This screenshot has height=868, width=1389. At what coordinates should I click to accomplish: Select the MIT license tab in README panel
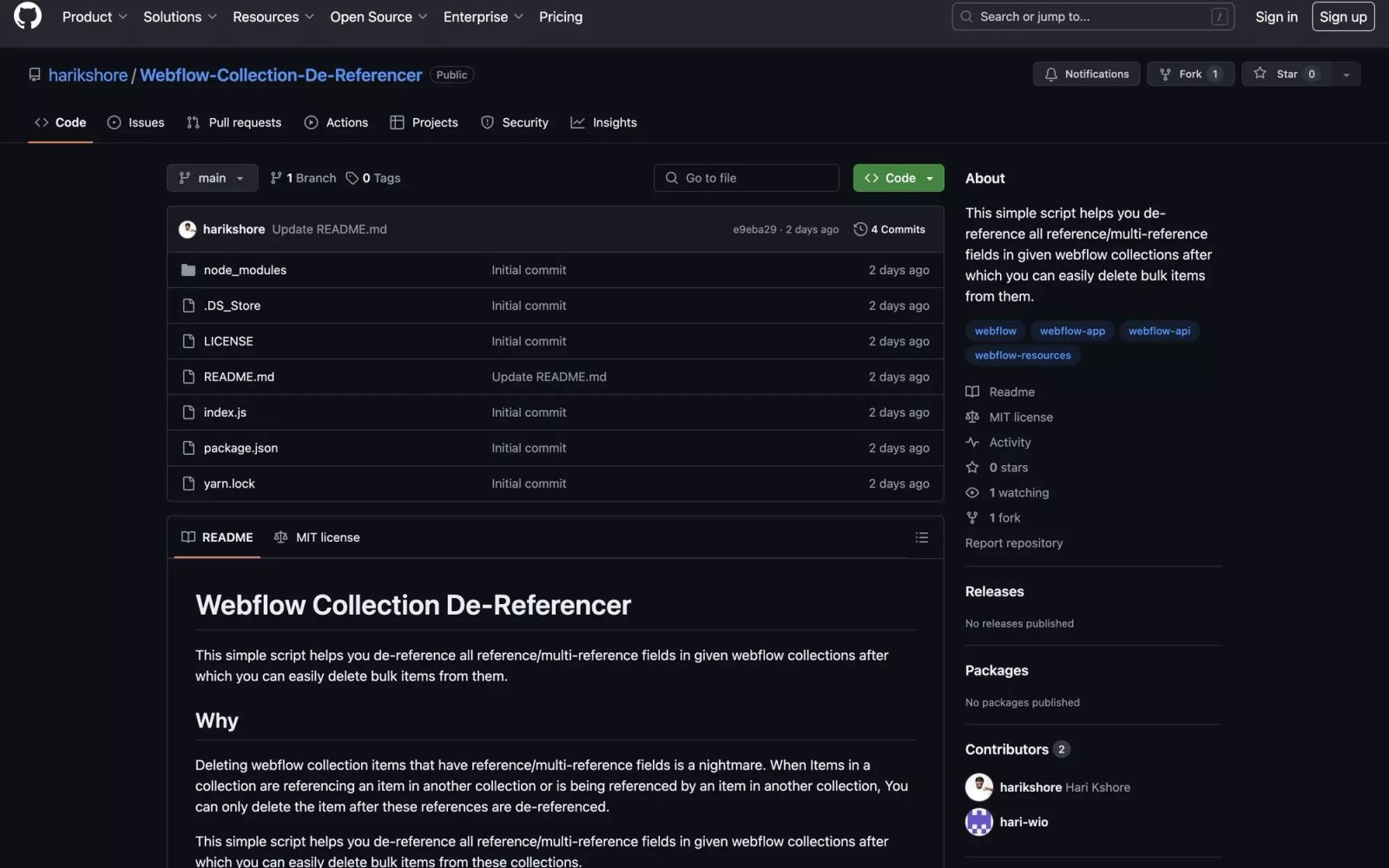(x=317, y=538)
